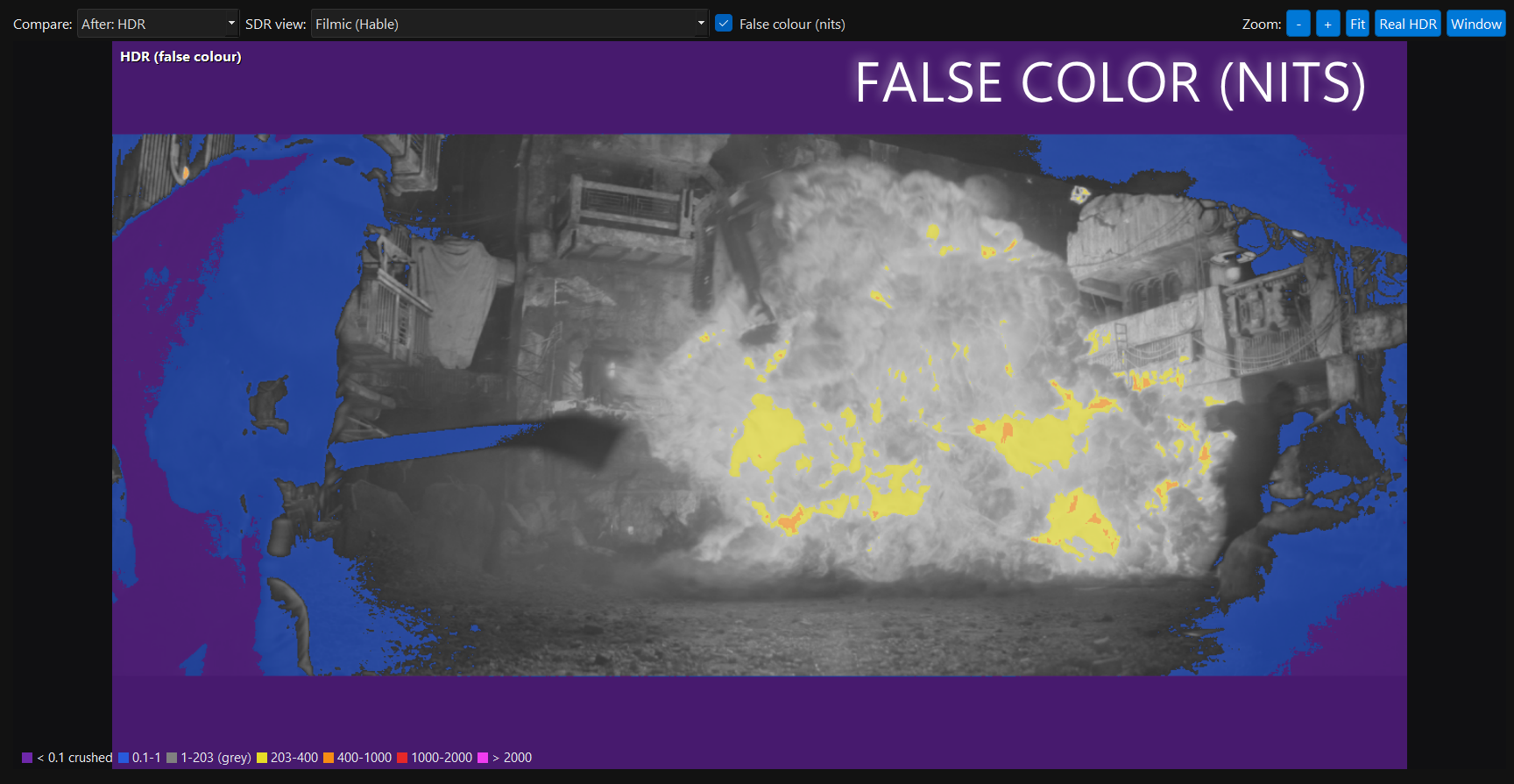
Task: Open the SDR view dropdown showing Filmic (Hable)
Action: [x=509, y=24]
